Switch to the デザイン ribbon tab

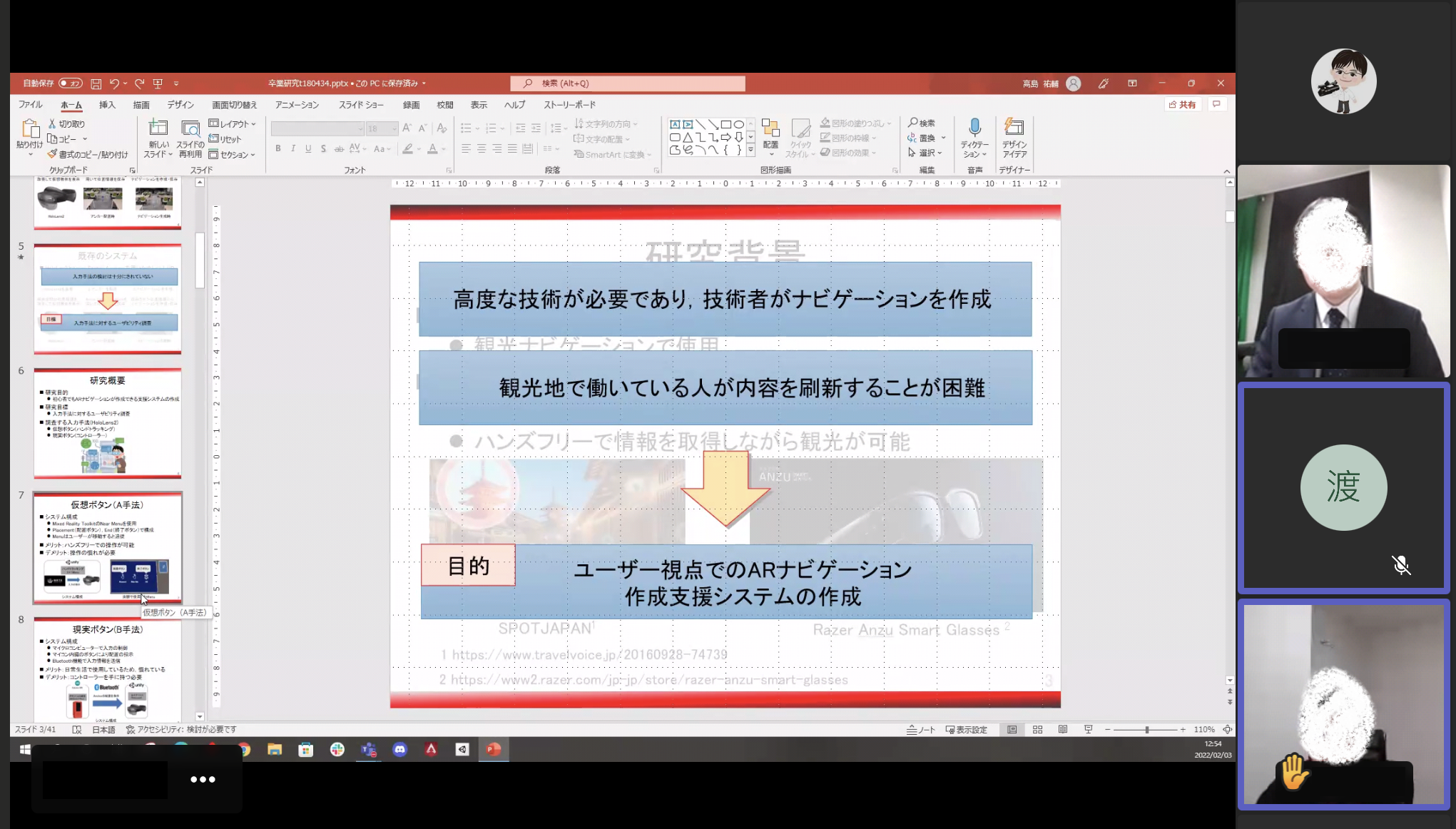click(x=180, y=105)
